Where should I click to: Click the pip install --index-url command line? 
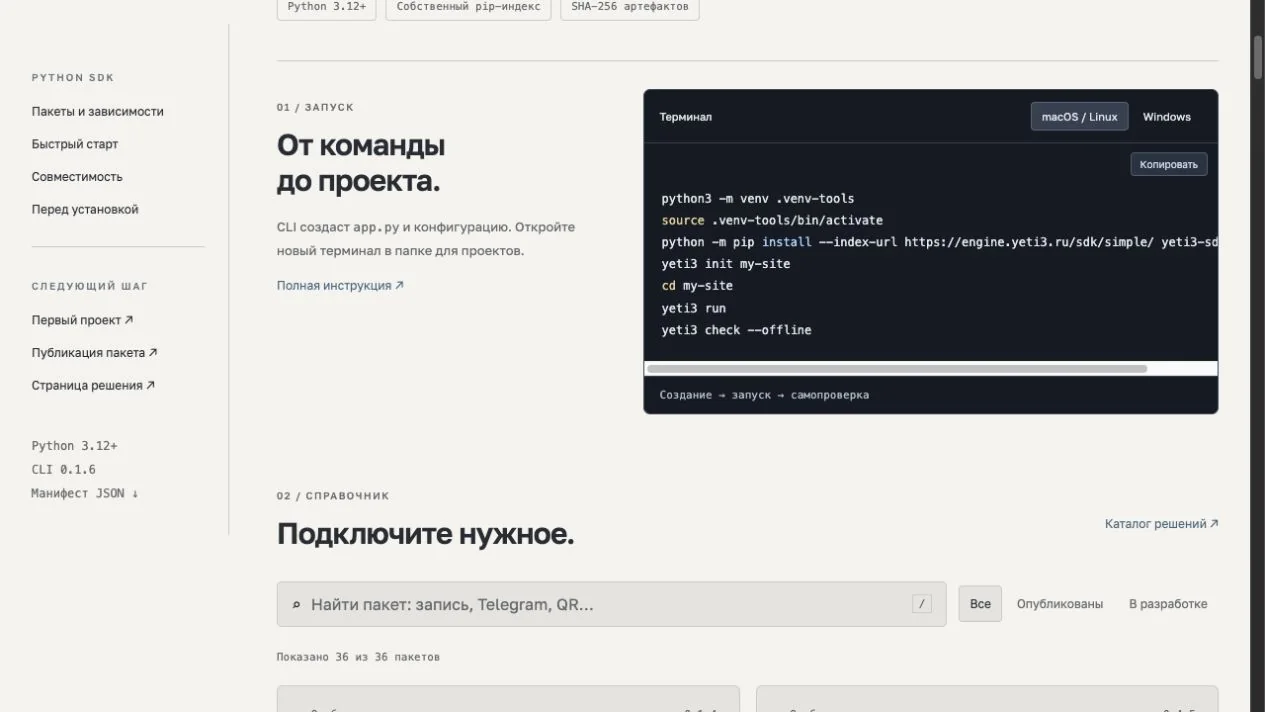[939, 242]
